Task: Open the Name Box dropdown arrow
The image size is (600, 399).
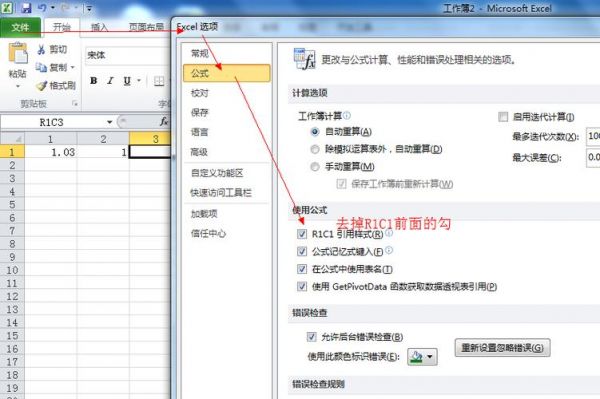Action: (109, 122)
